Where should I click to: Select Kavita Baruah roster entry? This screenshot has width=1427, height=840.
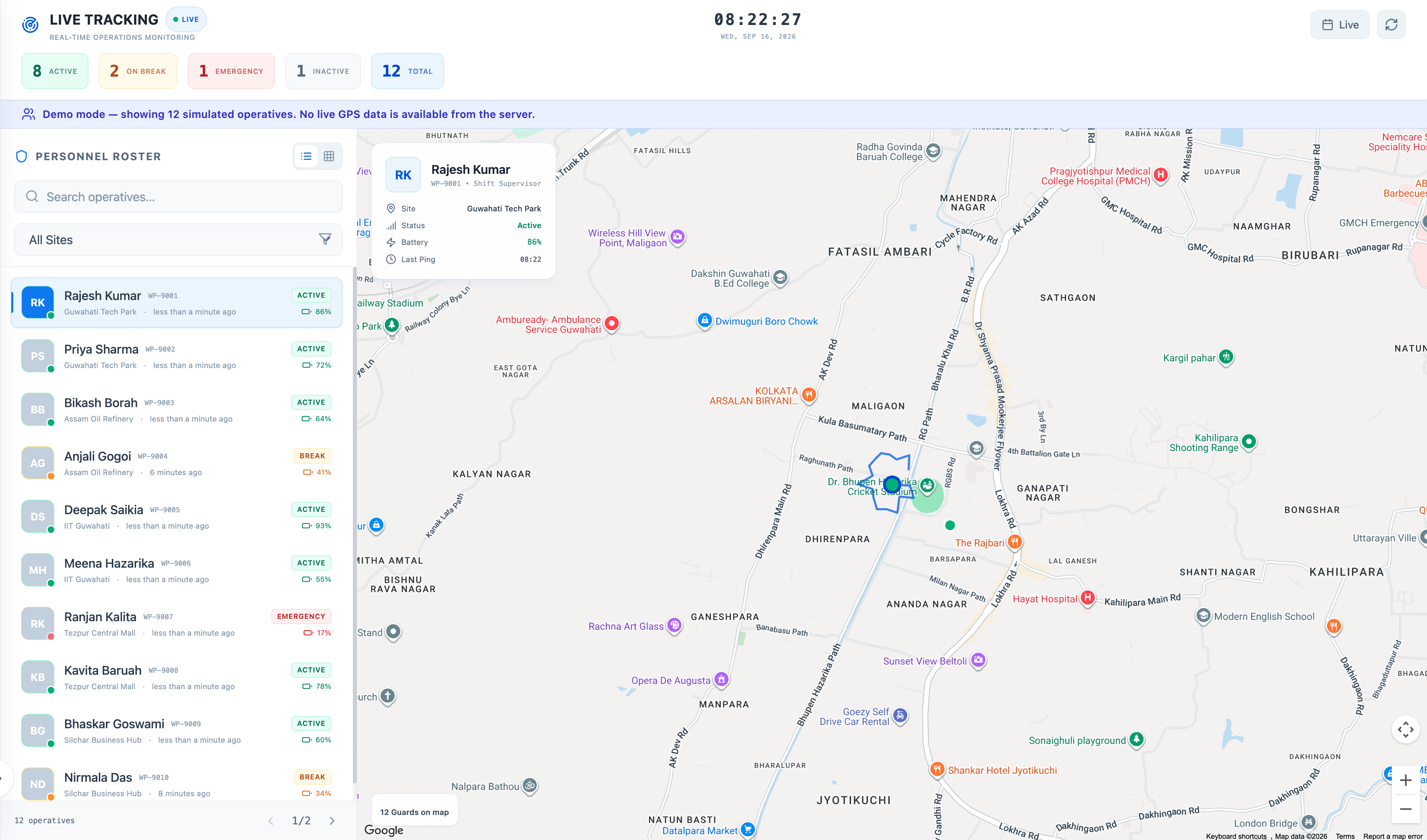click(x=177, y=677)
